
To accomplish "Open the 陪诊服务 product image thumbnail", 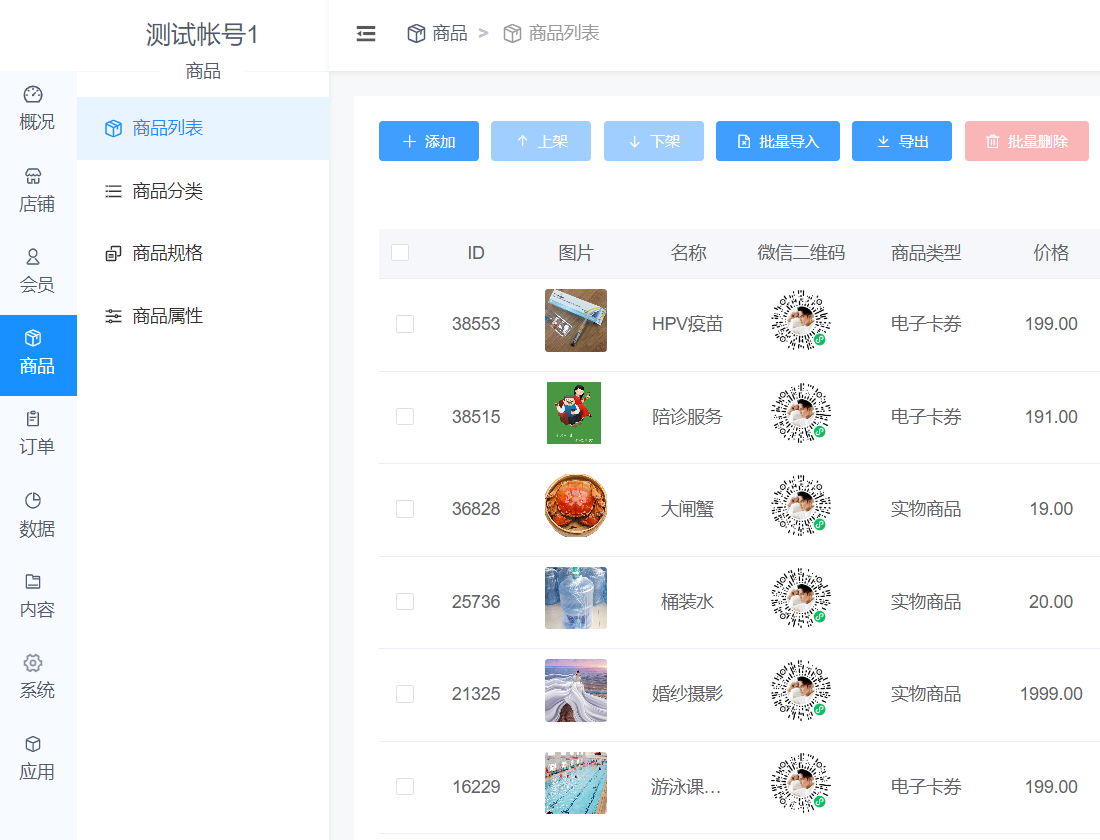I will tap(574, 413).
